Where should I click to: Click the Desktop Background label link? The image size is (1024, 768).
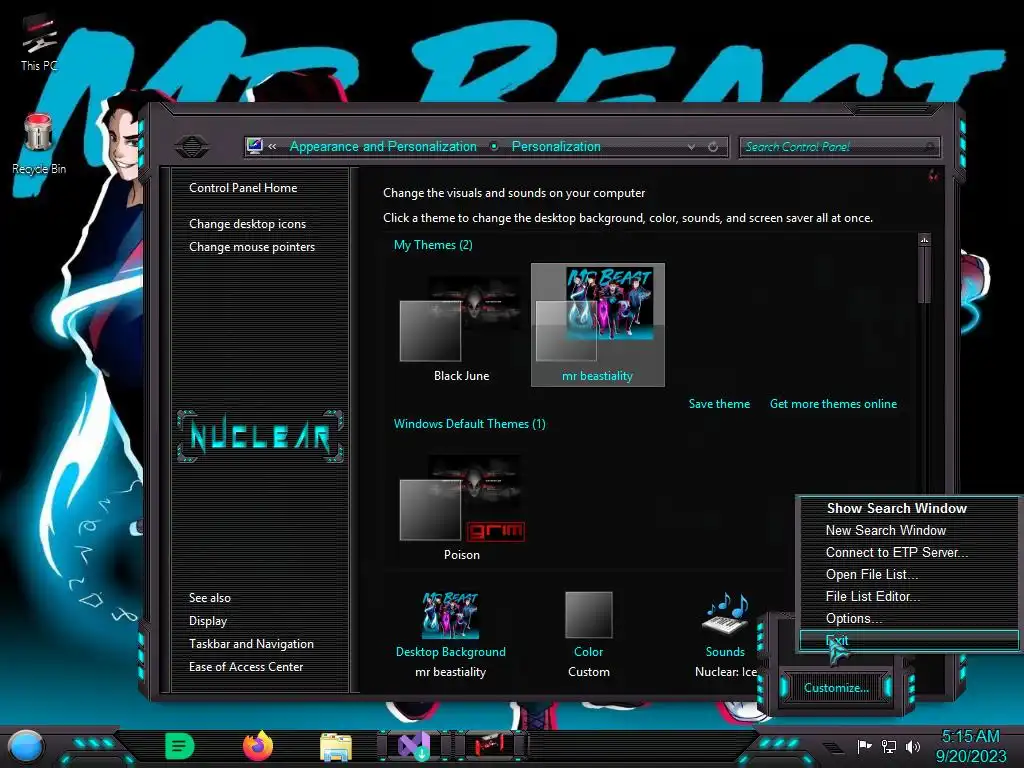pos(451,652)
